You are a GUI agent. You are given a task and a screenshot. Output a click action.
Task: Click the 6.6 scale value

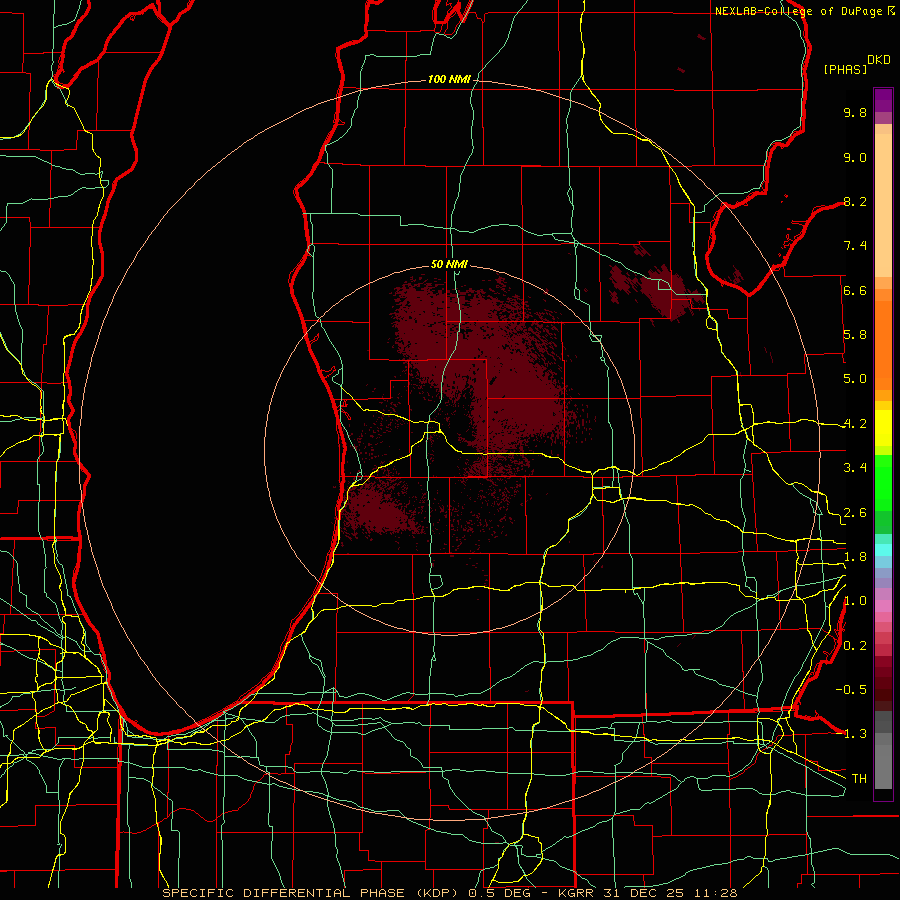tap(855, 290)
